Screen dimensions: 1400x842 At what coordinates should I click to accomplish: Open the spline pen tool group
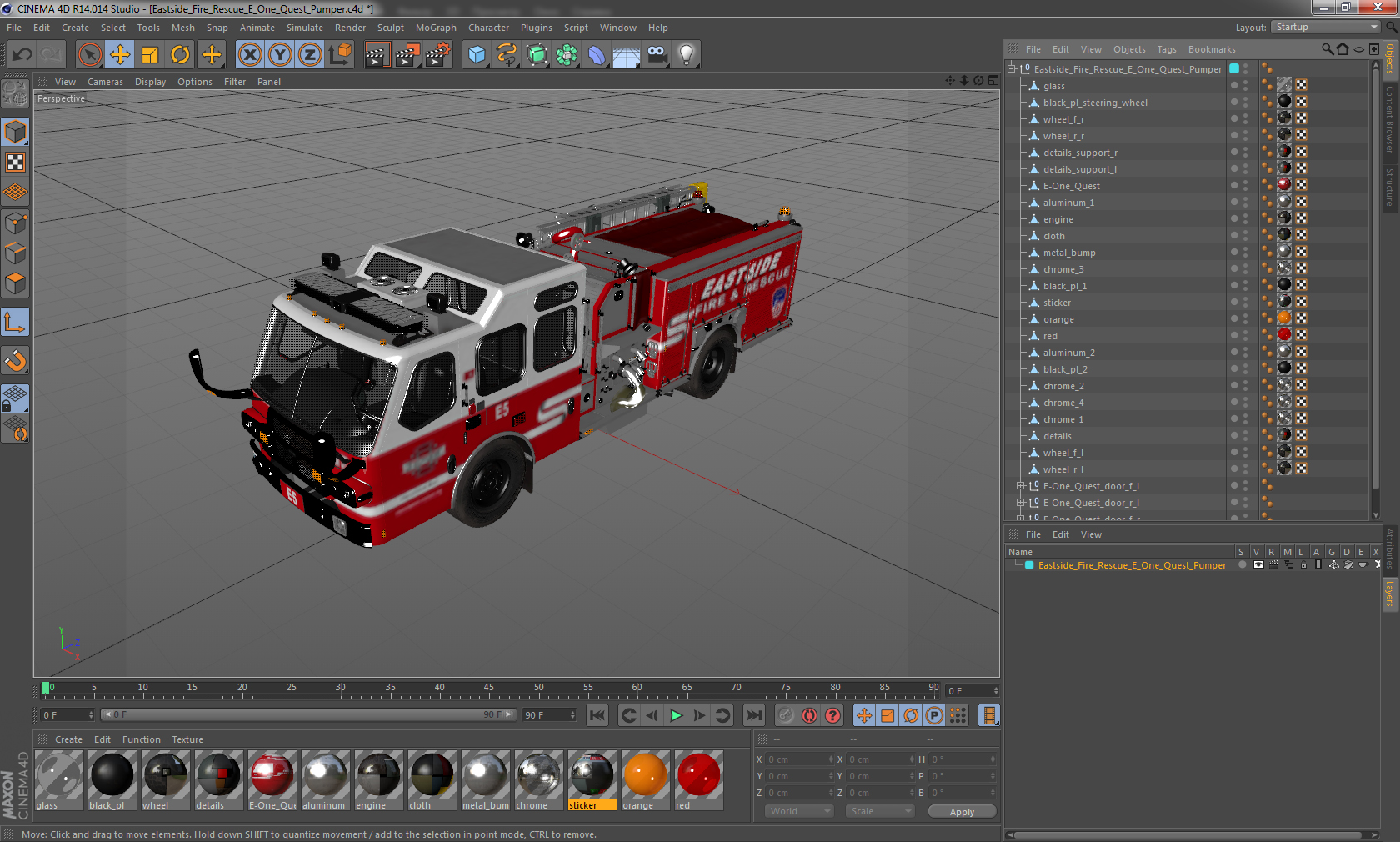[x=507, y=55]
